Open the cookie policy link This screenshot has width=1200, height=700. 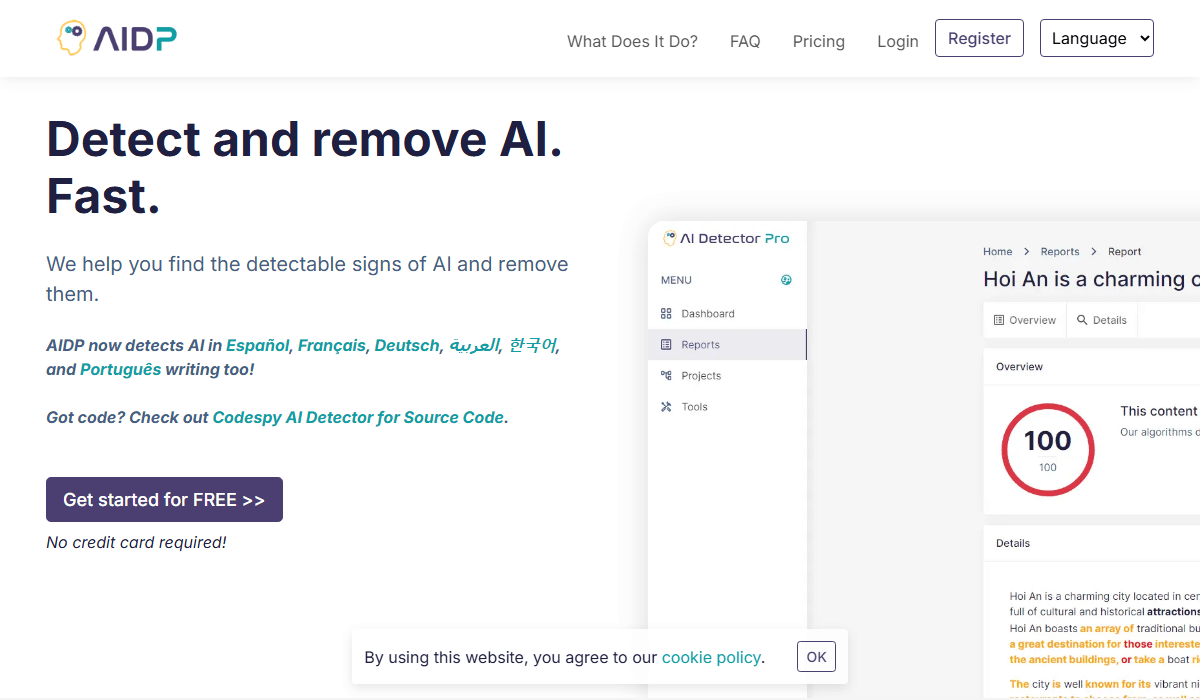pos(711,657)
